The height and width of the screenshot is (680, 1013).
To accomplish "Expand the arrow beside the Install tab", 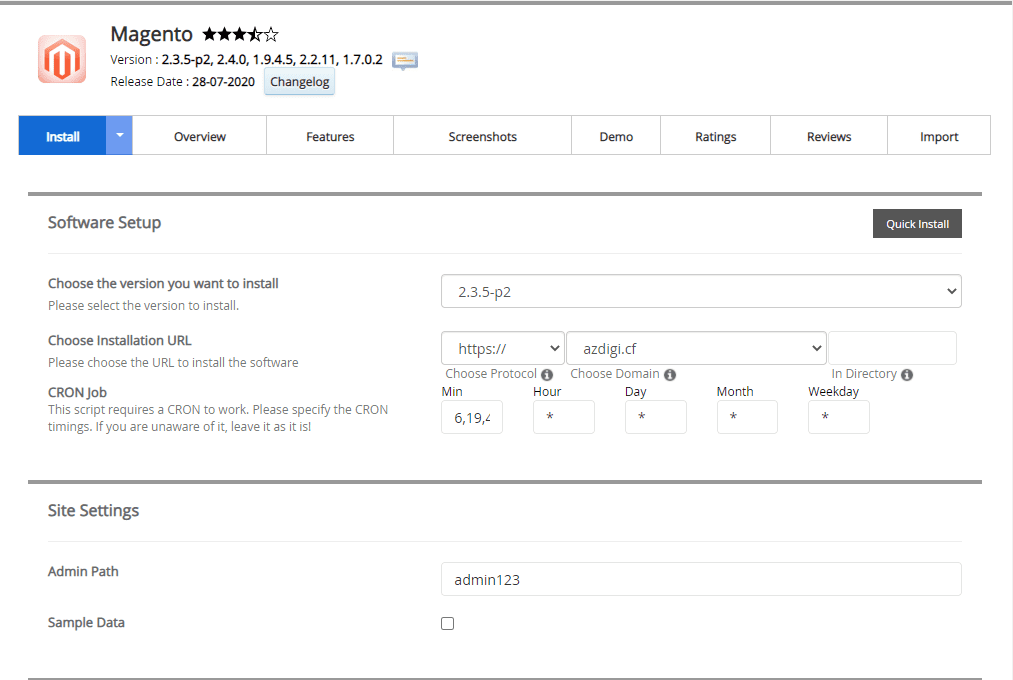I will pos(117,135).
